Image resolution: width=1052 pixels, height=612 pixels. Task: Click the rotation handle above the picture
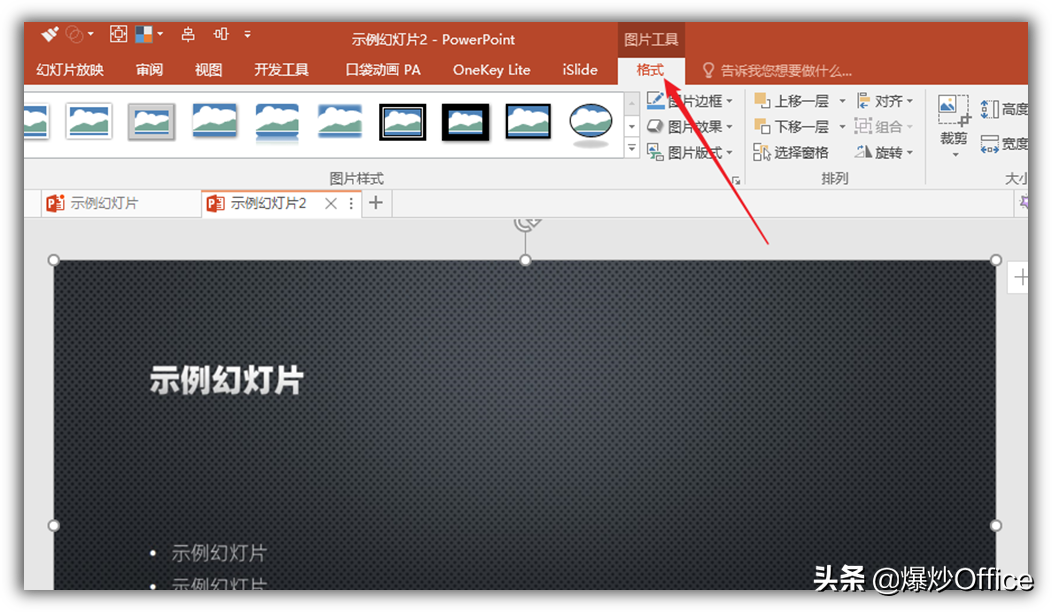pos(526,223)
